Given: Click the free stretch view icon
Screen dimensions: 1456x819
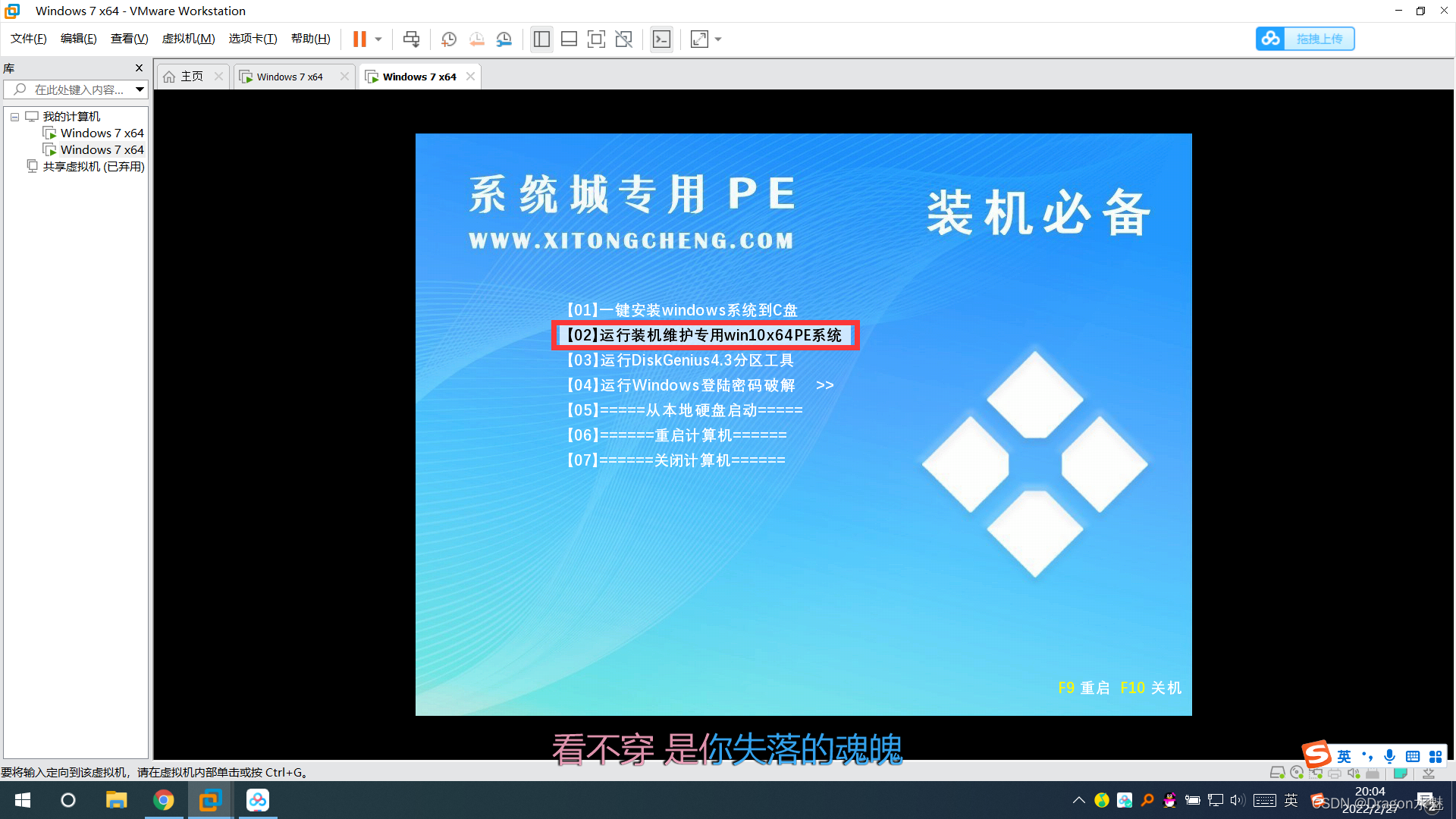Looking at the screenshot, I should [x=699, y=39].
